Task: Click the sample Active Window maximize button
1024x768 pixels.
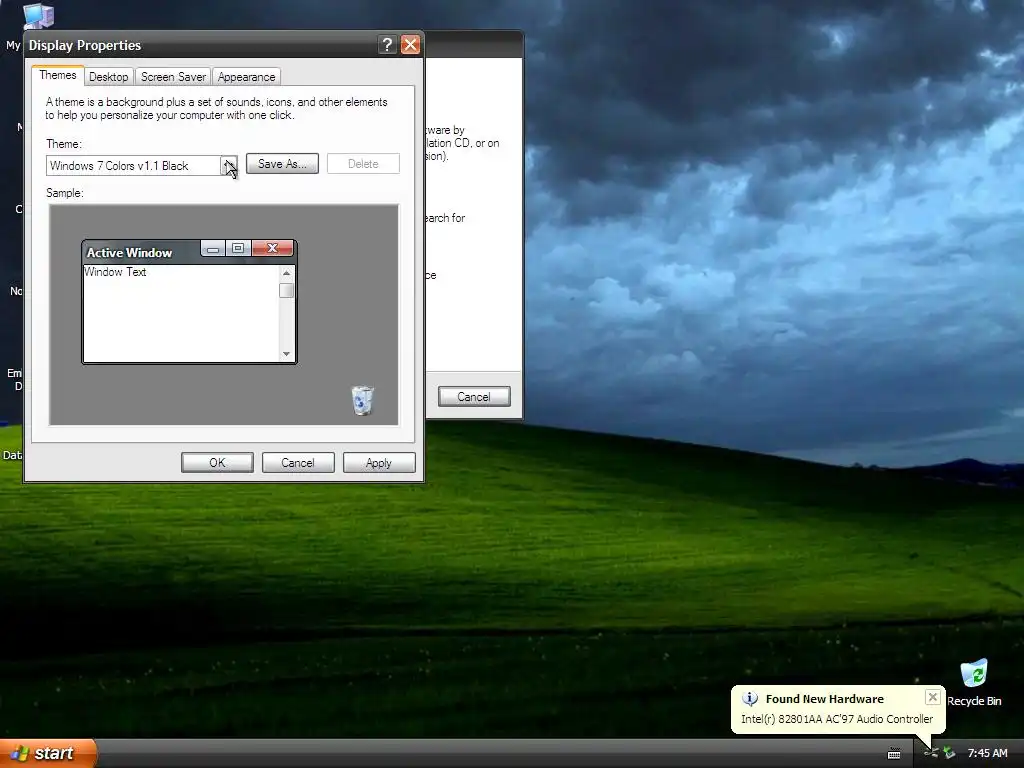Action: [x=238, y=248]
